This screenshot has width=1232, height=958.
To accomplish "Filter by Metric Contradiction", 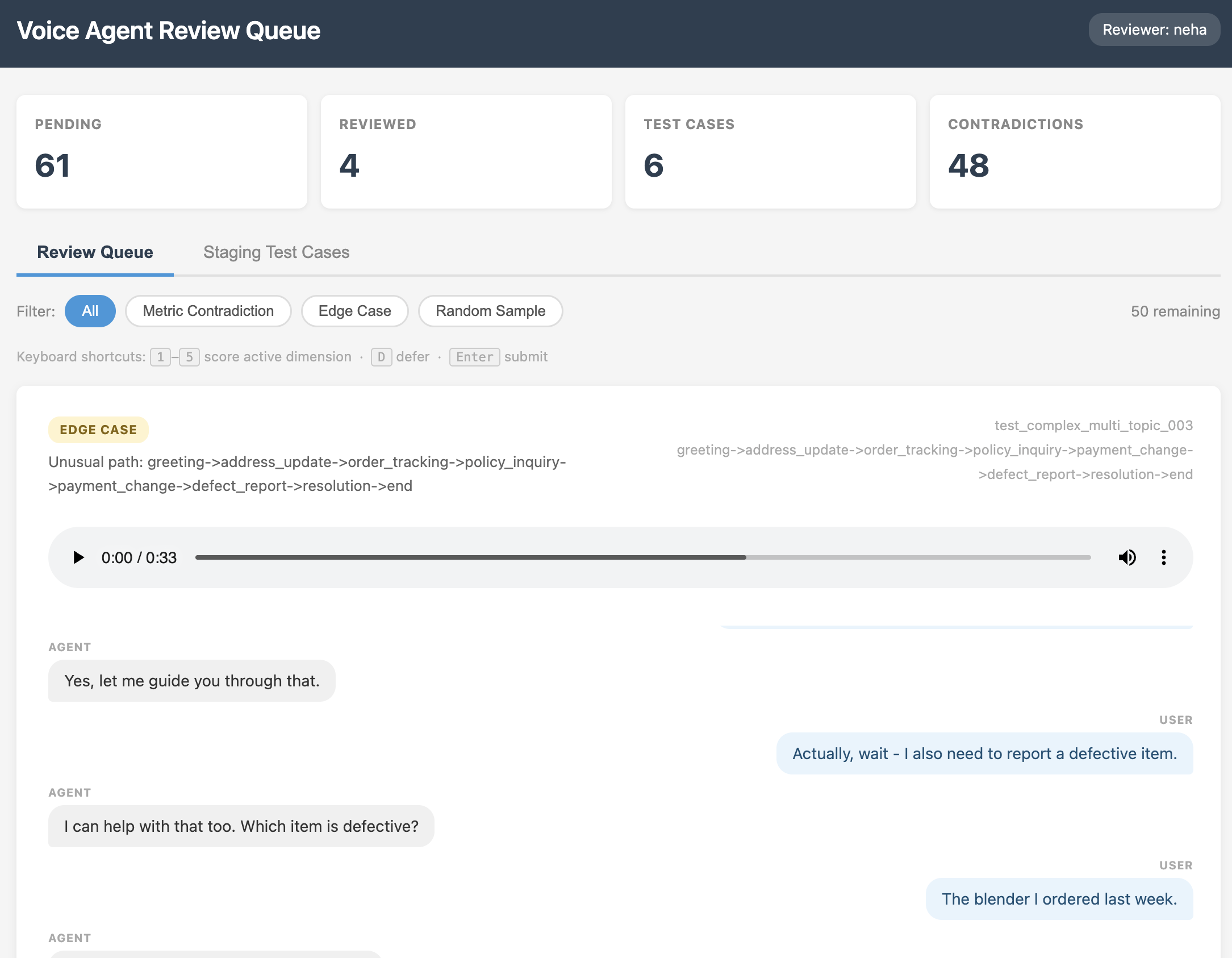I will coord(208,311).
